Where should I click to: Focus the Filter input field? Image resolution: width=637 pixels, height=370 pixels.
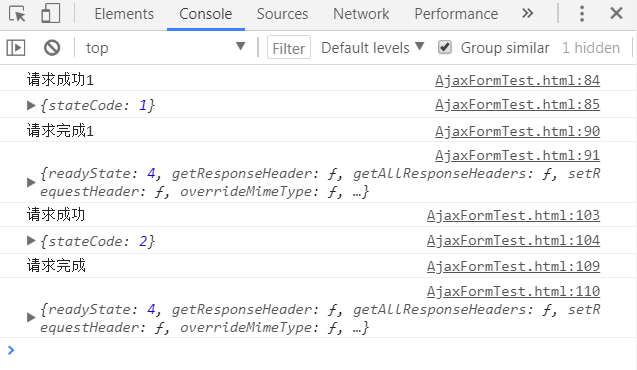pos(289,48)
